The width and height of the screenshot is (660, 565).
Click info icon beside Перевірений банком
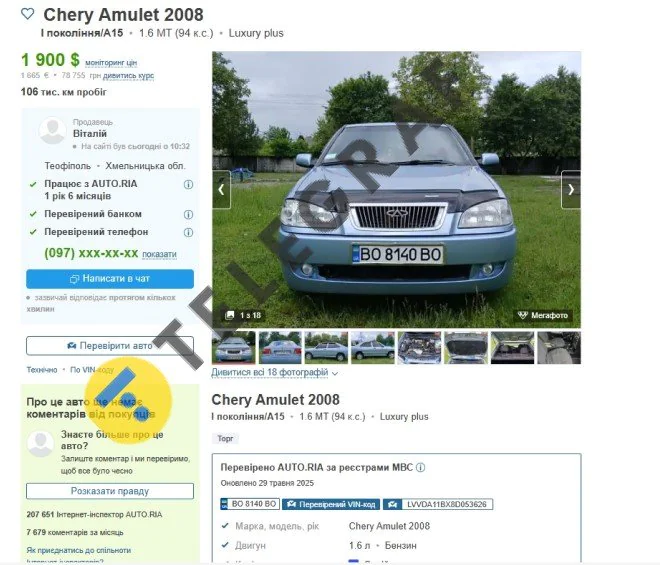coord(189,215)
